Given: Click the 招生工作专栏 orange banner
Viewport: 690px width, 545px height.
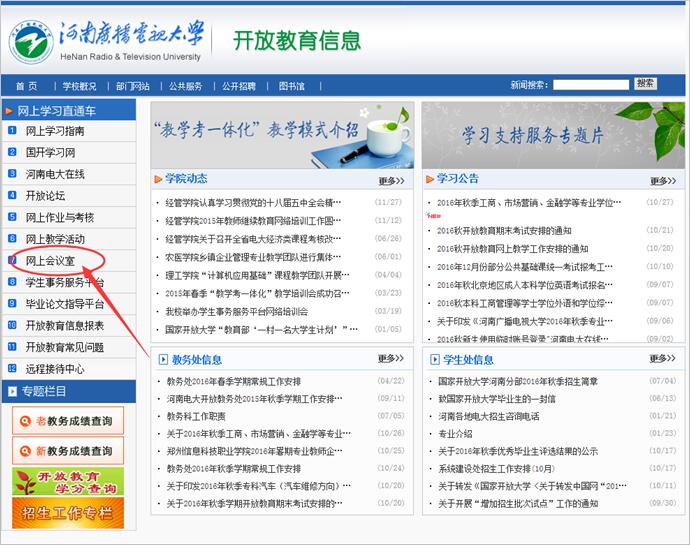Looking at the screenshot, I should (68, 513).
